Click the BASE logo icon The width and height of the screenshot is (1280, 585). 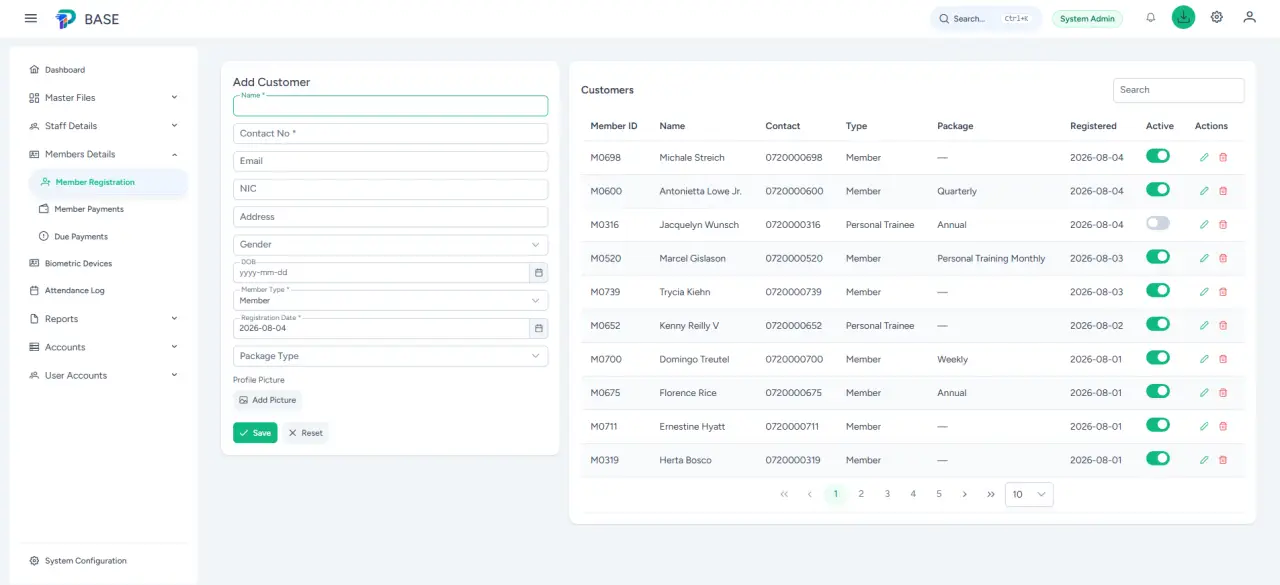(66, 19)
